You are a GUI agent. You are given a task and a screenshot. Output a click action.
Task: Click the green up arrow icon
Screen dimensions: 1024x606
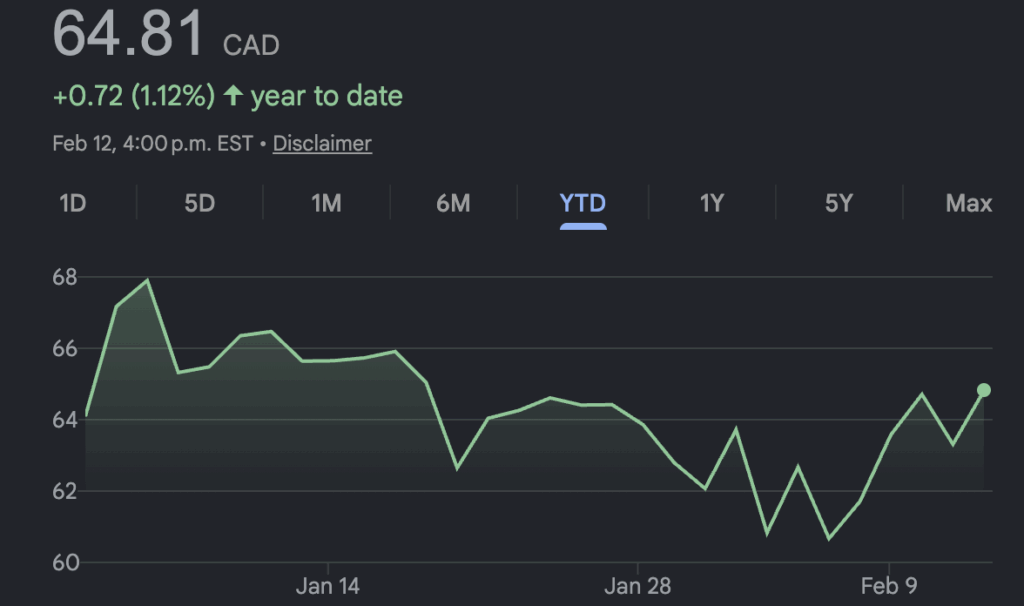(x=233, y=97)
